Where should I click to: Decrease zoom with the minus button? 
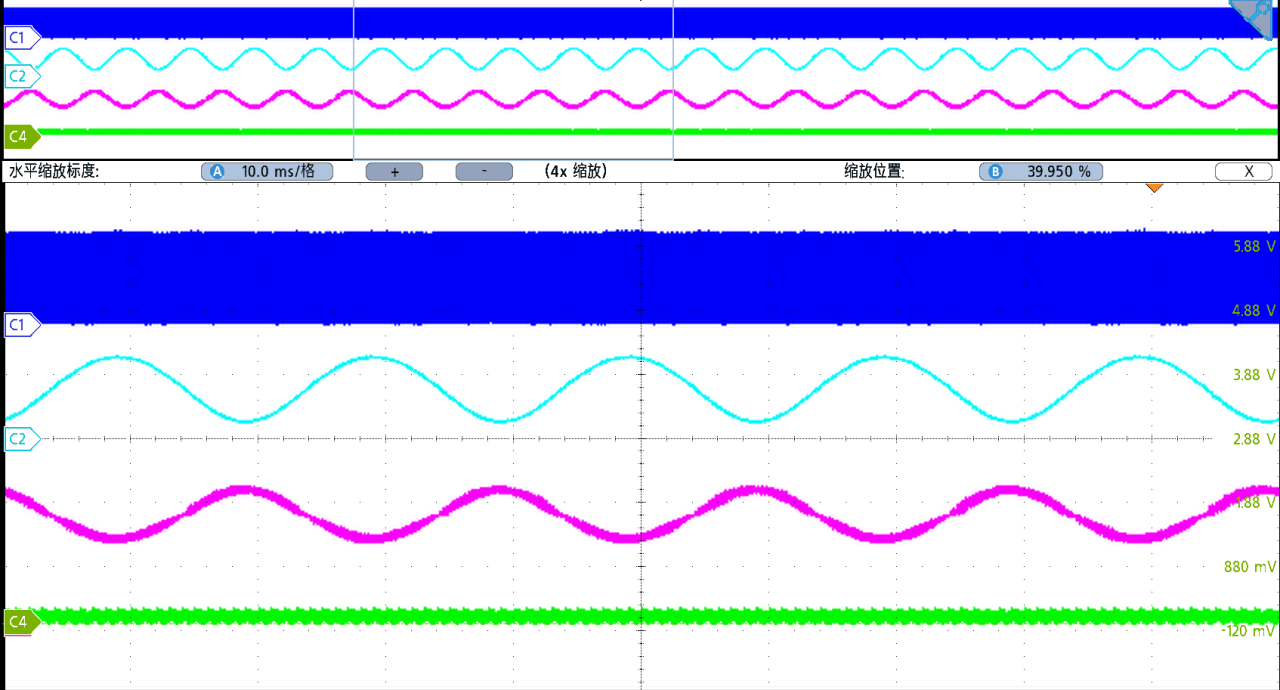(484, 172)
